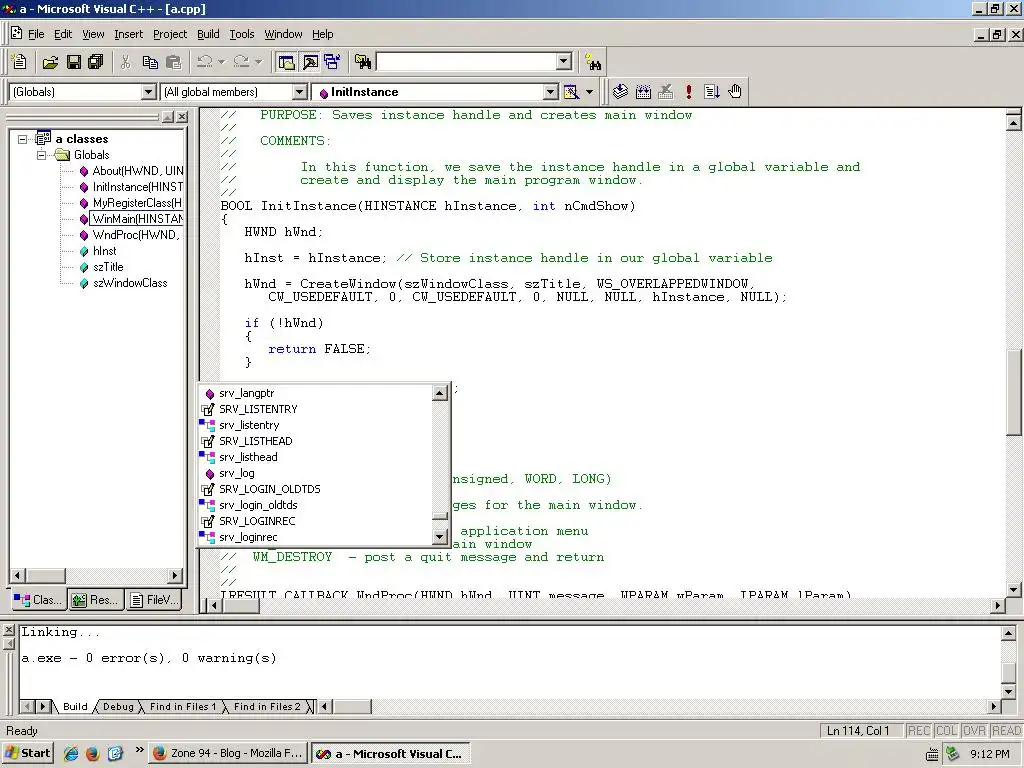Click editor vertical scrollbar up arrow
The width and height of the screenshot is (1024, 768).
coord(1013,122)
